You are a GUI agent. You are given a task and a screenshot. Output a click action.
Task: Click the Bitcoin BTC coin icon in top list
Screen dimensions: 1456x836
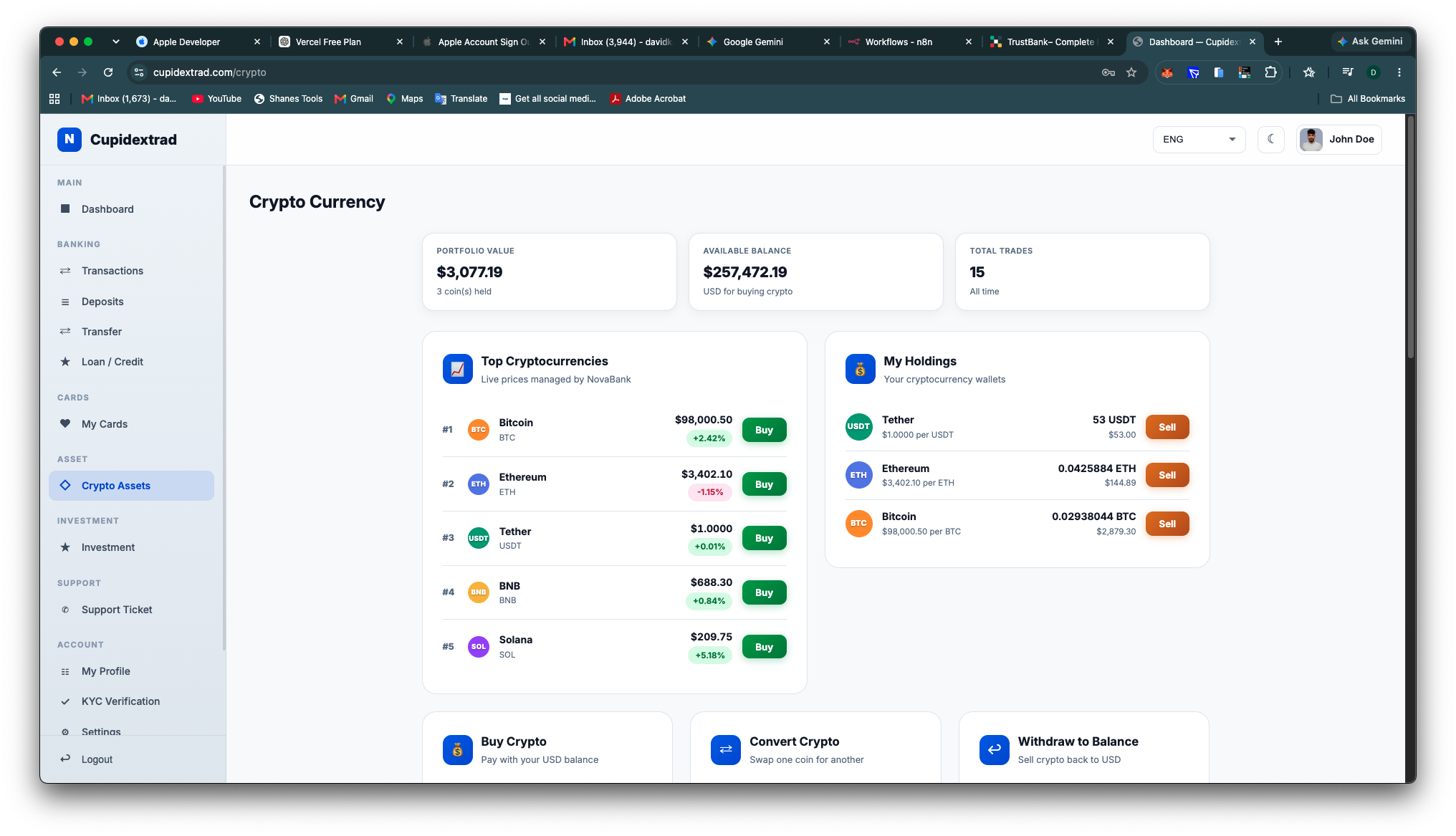tap(478, 430)
